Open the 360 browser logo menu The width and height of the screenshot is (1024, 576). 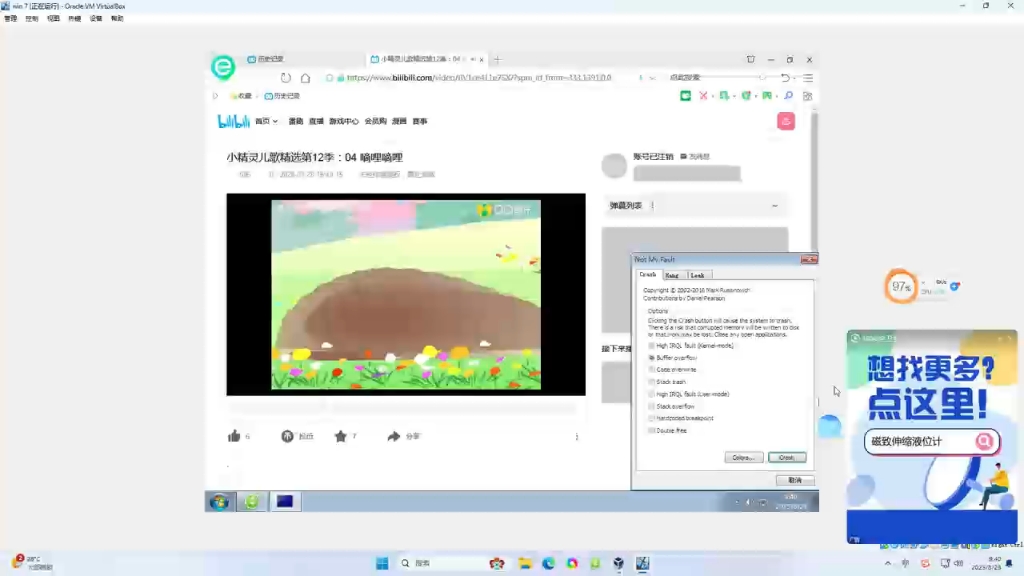223,67
